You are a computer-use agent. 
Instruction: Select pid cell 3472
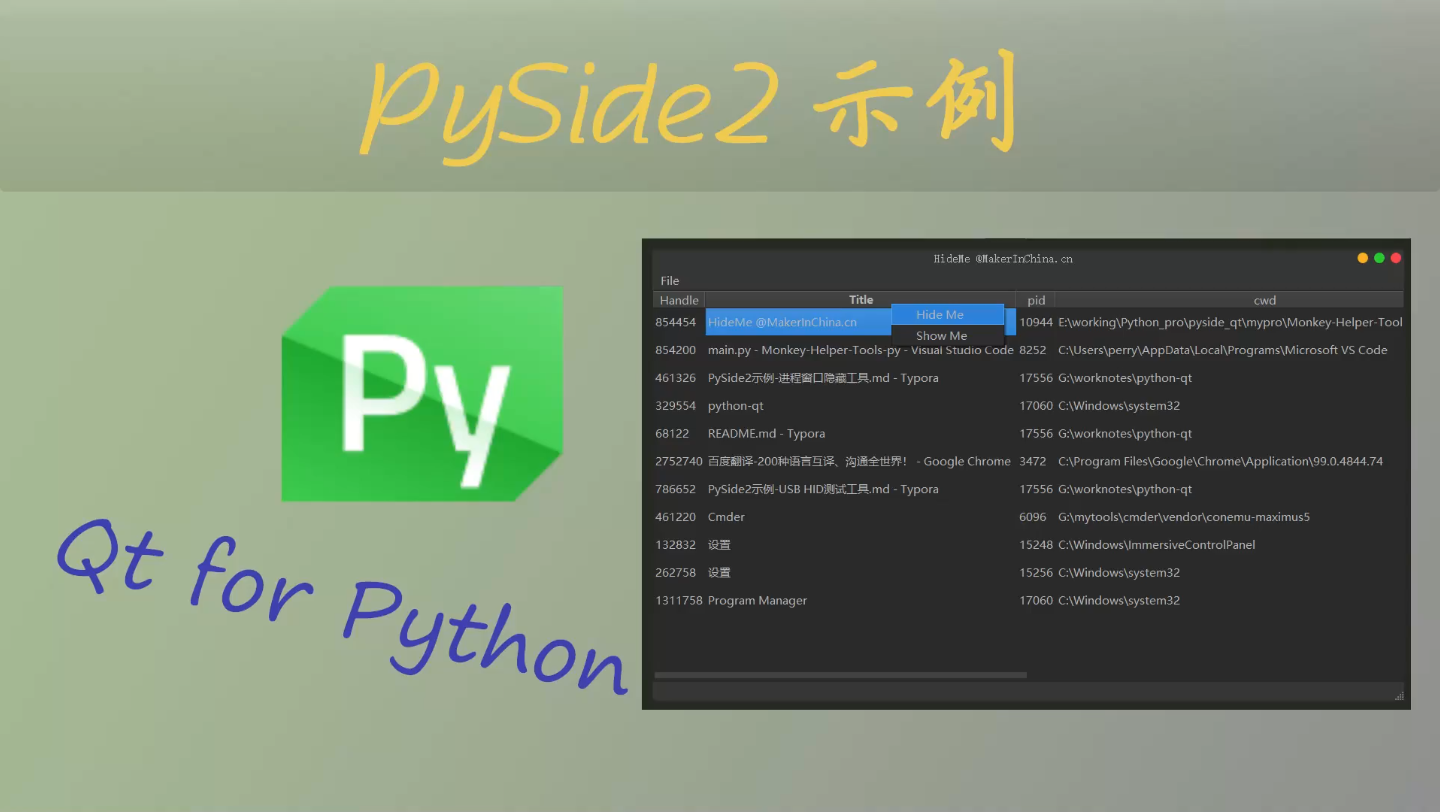pyautogui.click(x=1036, y=462)
